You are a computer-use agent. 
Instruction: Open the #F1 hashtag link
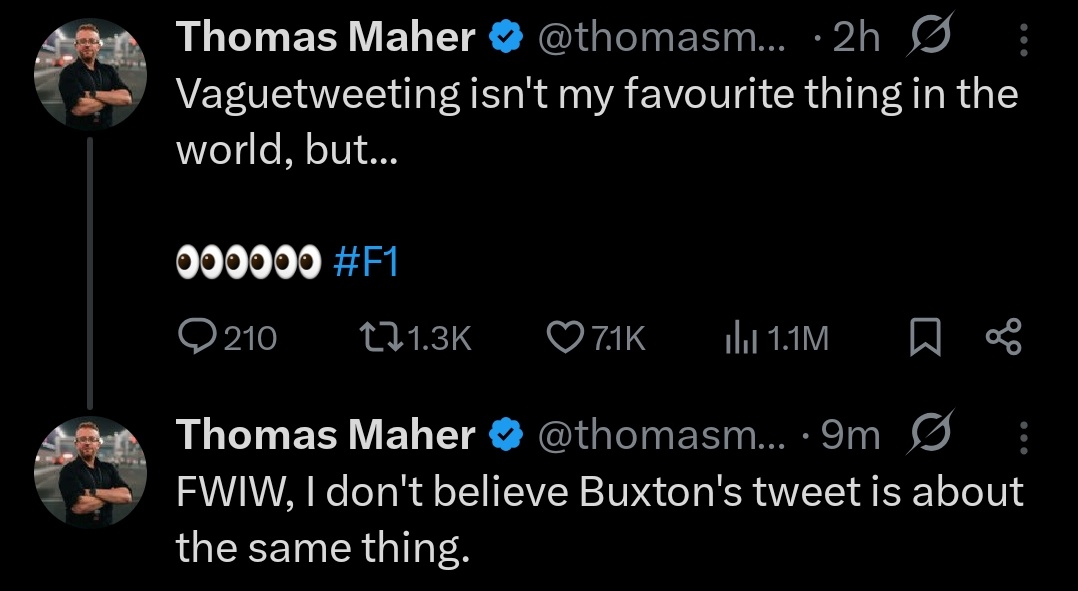click(x=366, y=262)
